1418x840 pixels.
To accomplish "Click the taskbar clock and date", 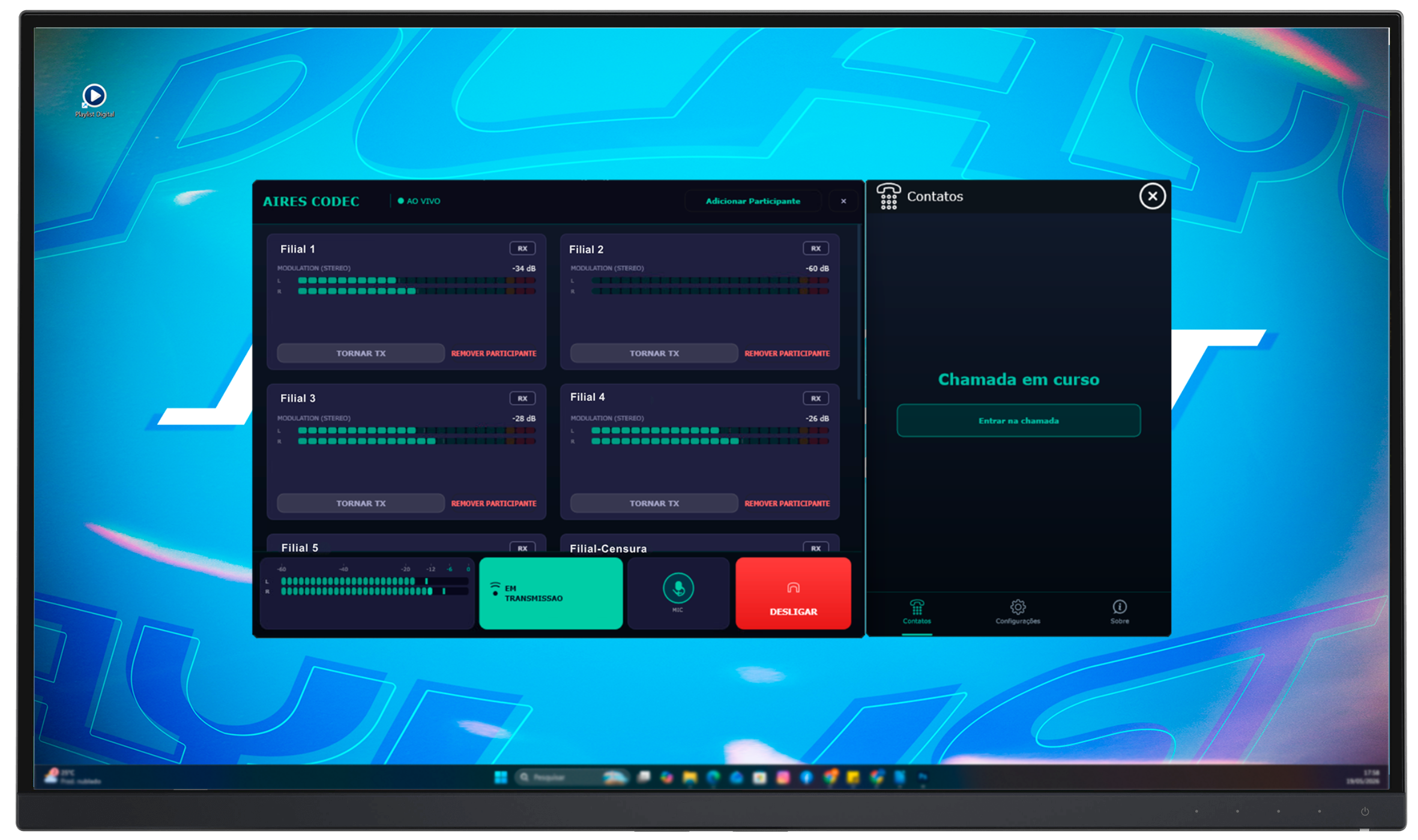I will click(1363, 777).
